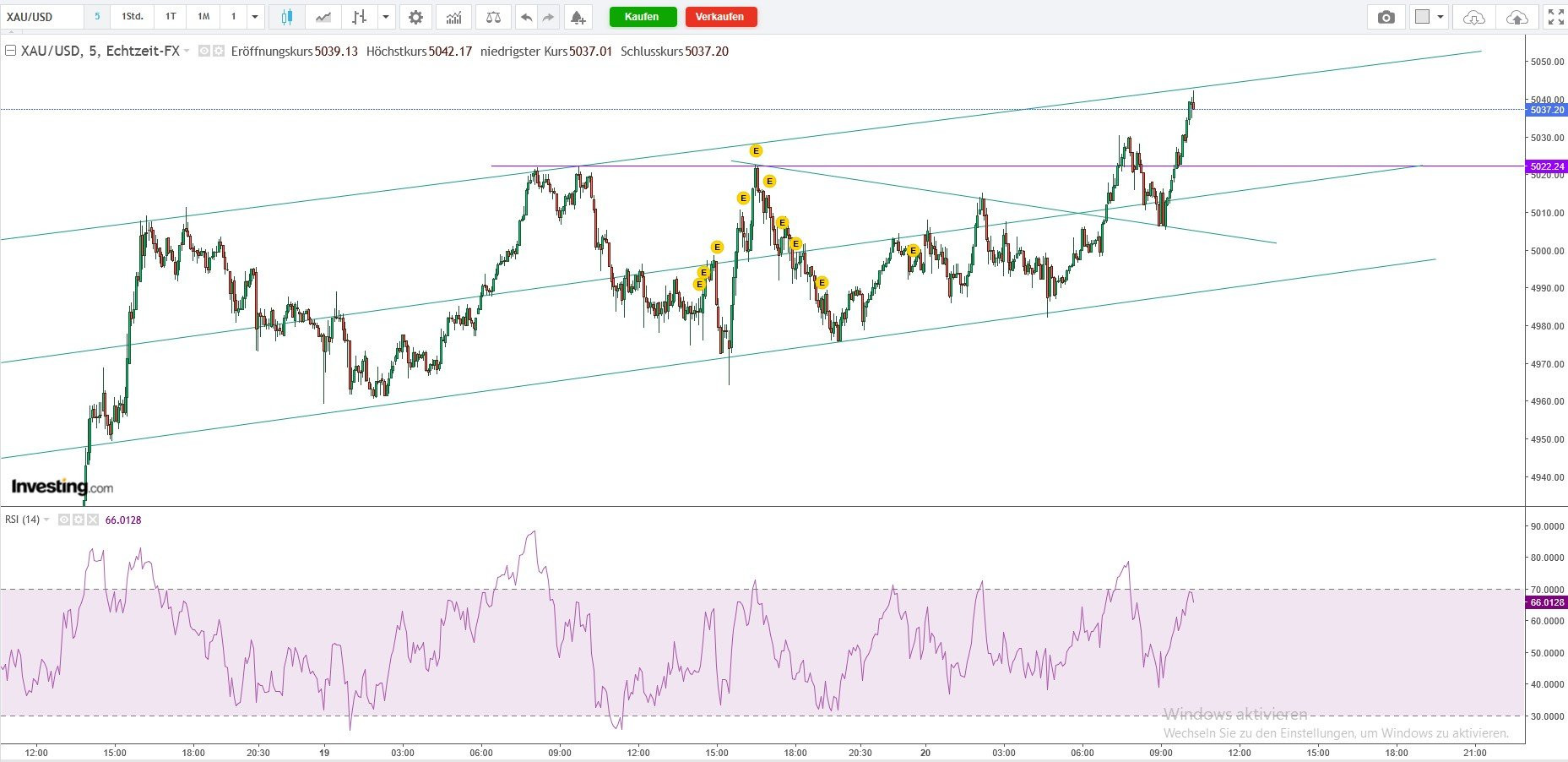Open chart settings gear in toolbar

pos(415,17)
